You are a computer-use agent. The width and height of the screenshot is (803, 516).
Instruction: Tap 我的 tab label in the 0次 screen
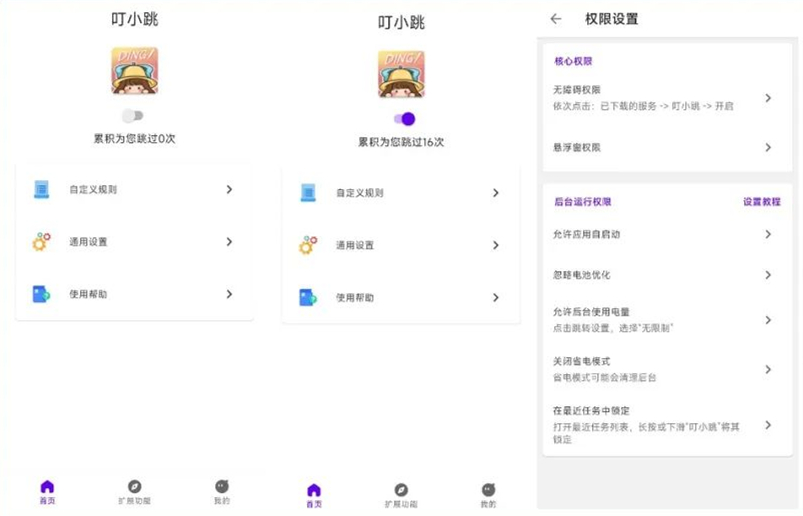click(222, 501)
